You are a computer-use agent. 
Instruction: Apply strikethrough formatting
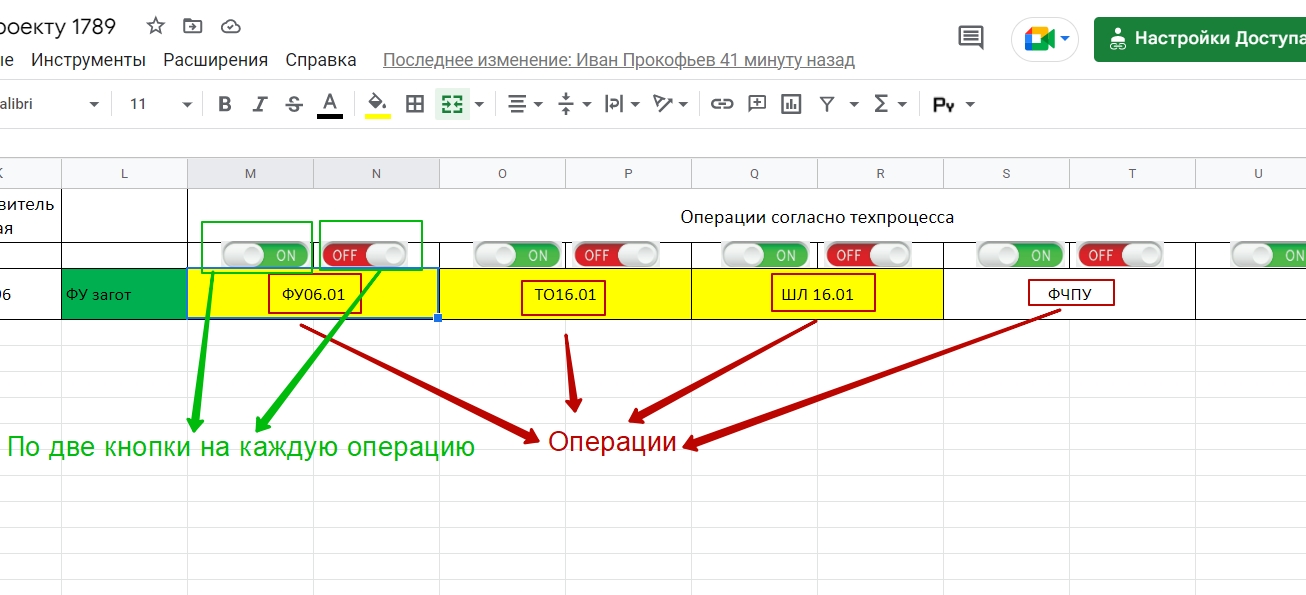coord(294,104)
